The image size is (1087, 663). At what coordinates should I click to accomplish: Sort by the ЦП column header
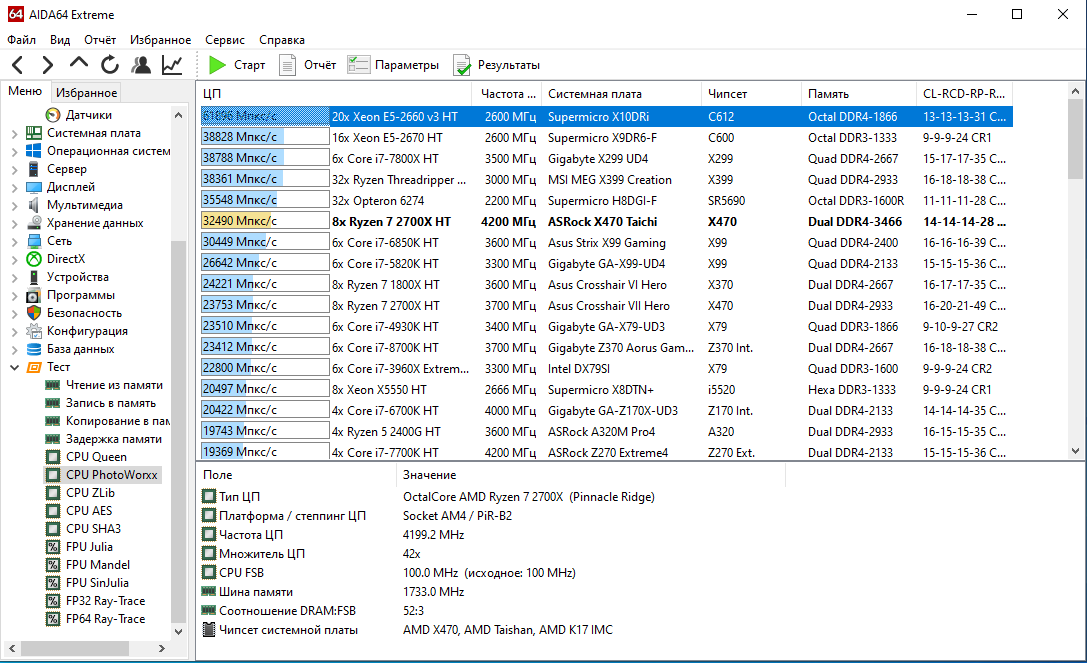334,94
